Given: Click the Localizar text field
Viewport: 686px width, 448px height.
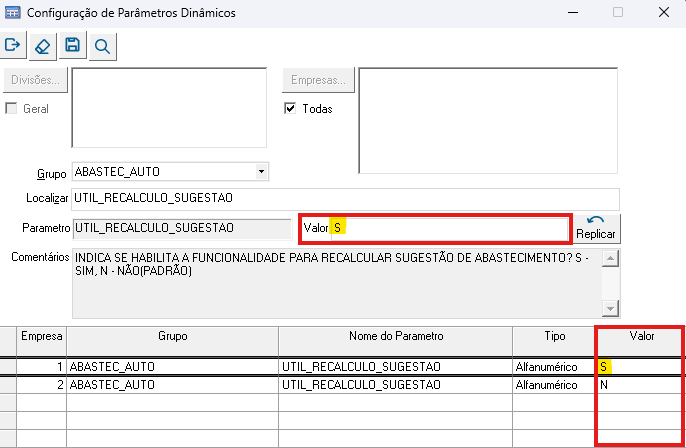Looking at the screenshot, I should click(346, 199).
